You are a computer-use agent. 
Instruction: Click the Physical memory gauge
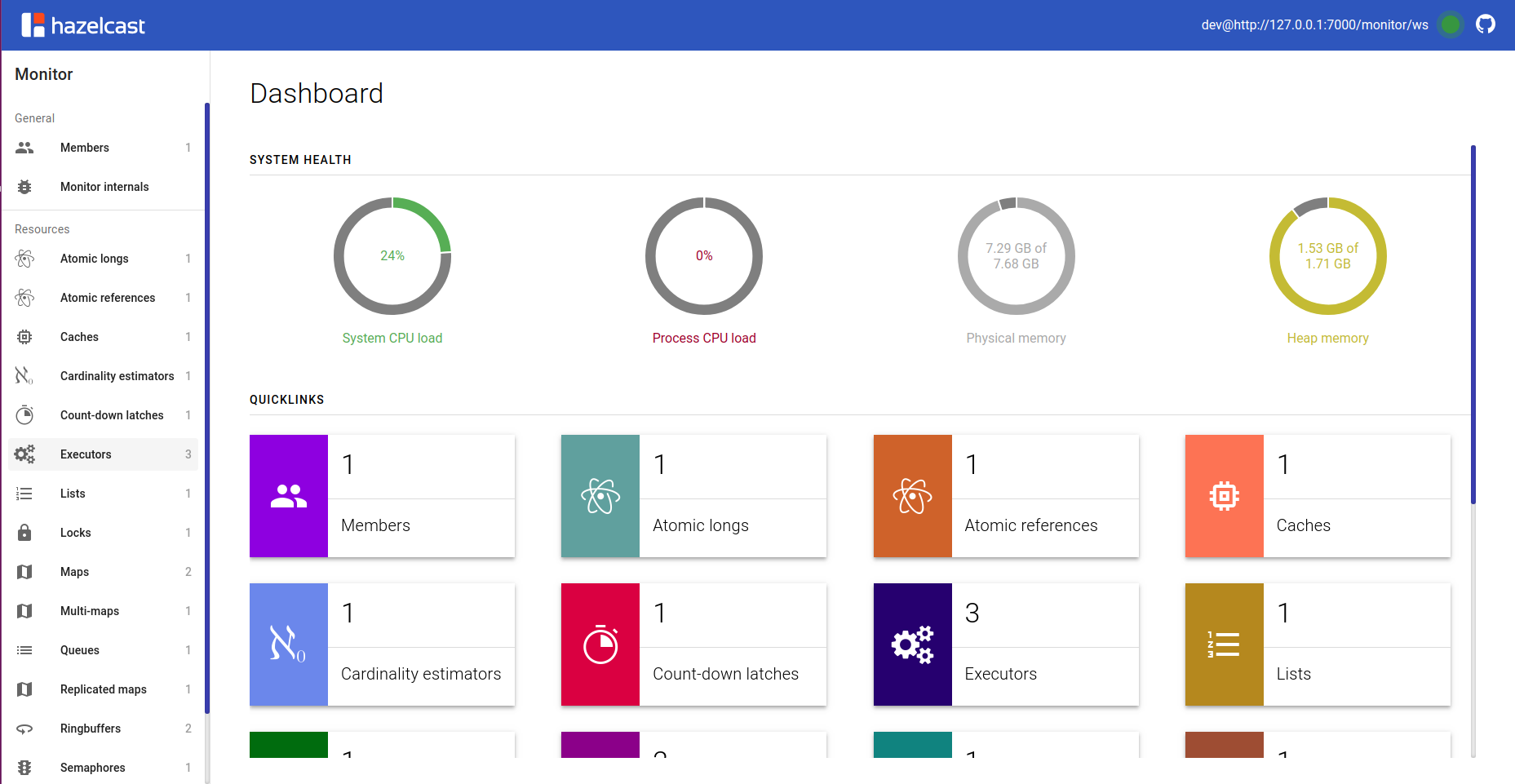pos(1017,256)
